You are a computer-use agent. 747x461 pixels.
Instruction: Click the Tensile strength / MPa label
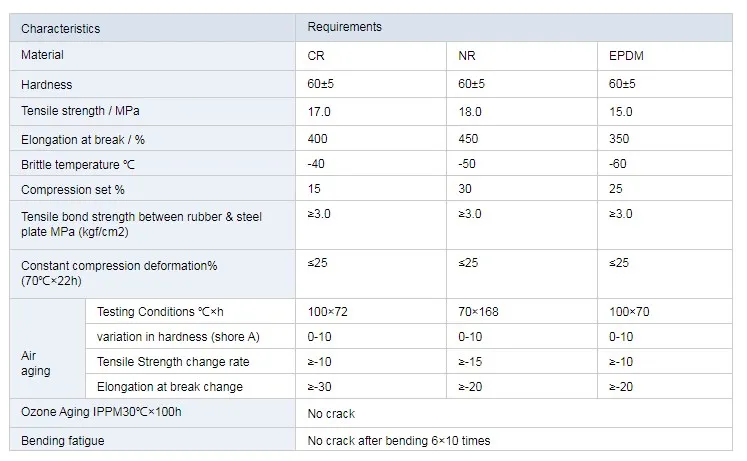pyautogui.click(x=81, y=110)
